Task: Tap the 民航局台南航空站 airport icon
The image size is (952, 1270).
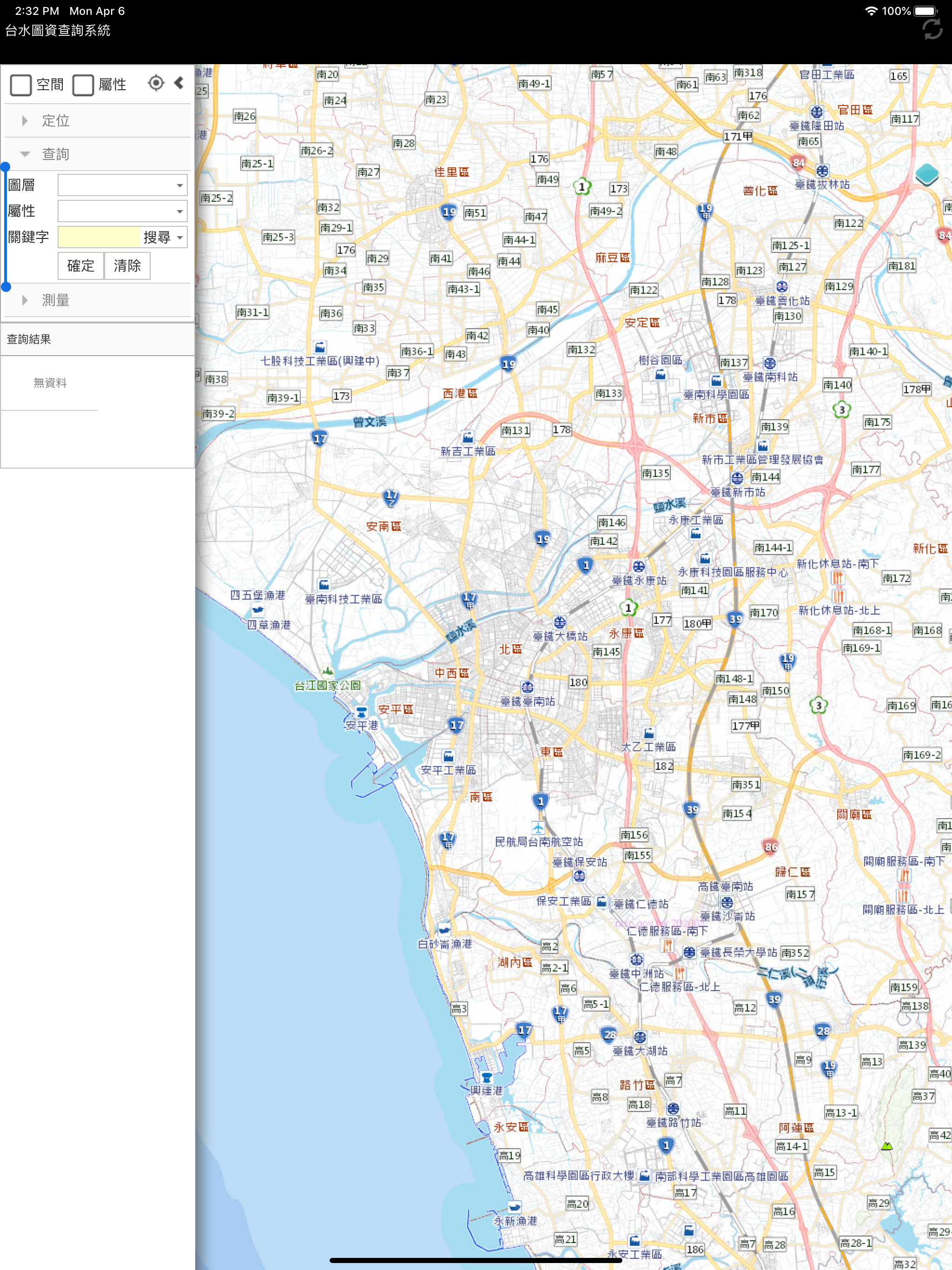Action: (537, 828)
